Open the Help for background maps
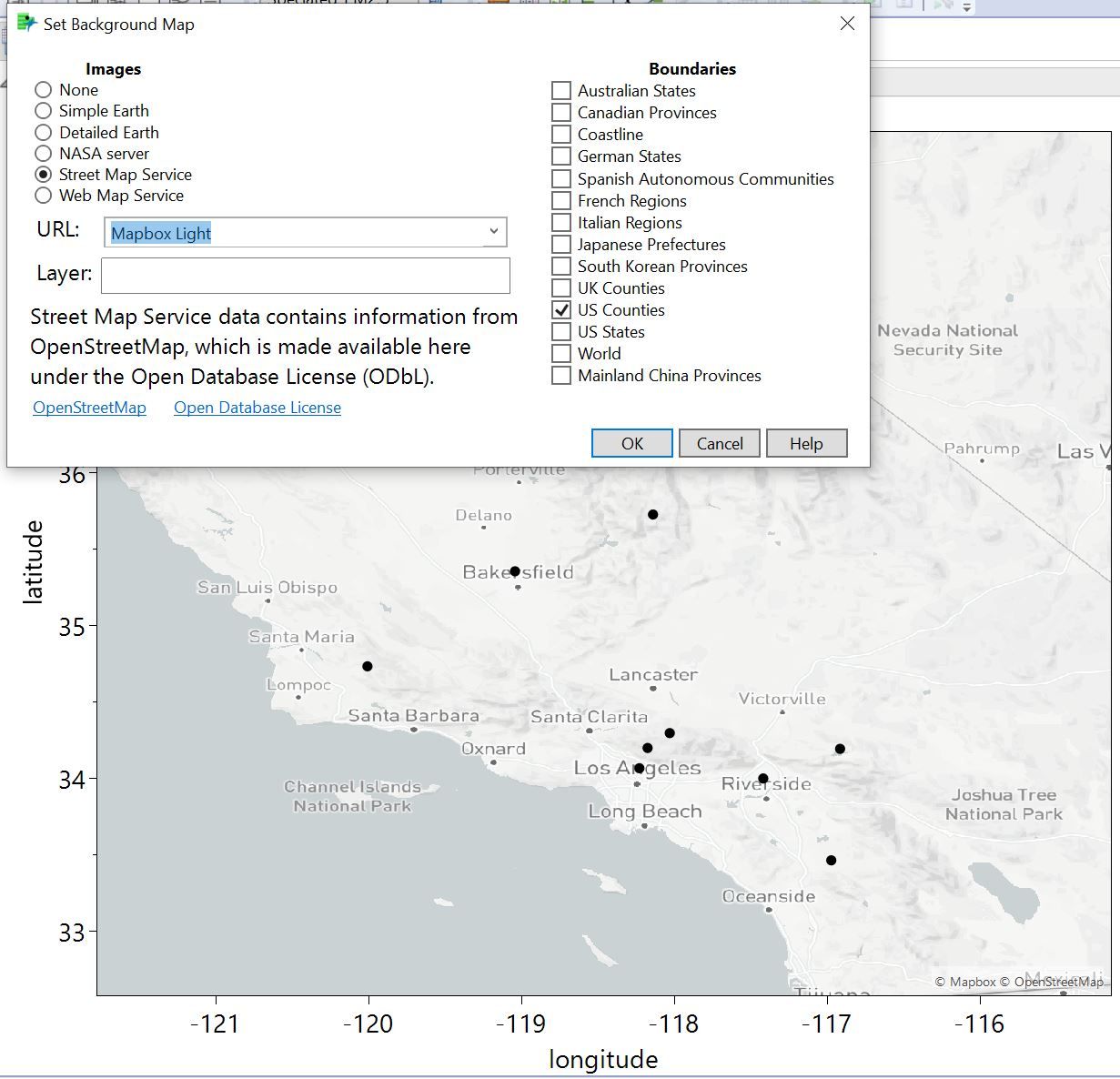The width and height of the screenshot is (1120, 1079). [x=806, y=443]
